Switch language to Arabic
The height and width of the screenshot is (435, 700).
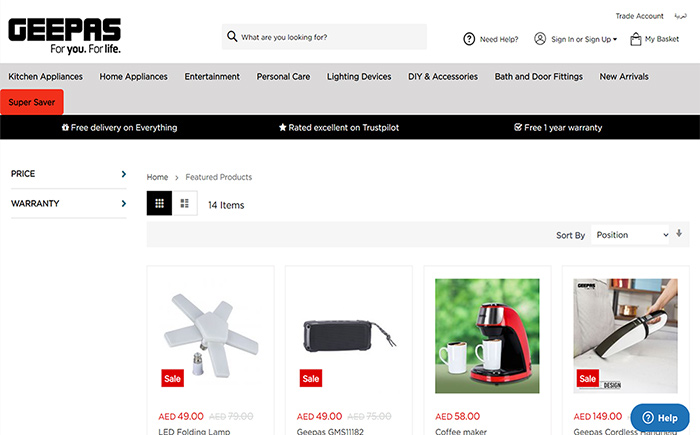680,16
